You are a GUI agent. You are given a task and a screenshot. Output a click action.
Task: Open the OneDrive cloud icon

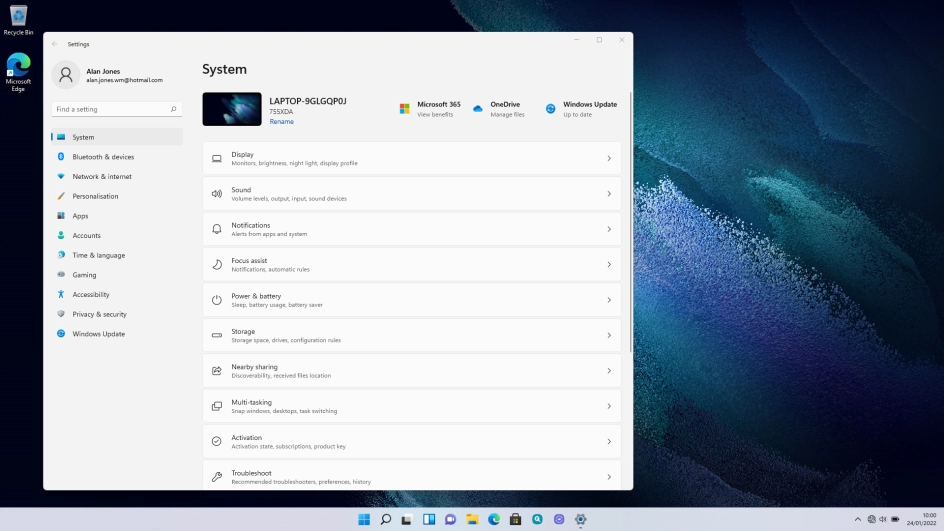(x=478, y=109)
